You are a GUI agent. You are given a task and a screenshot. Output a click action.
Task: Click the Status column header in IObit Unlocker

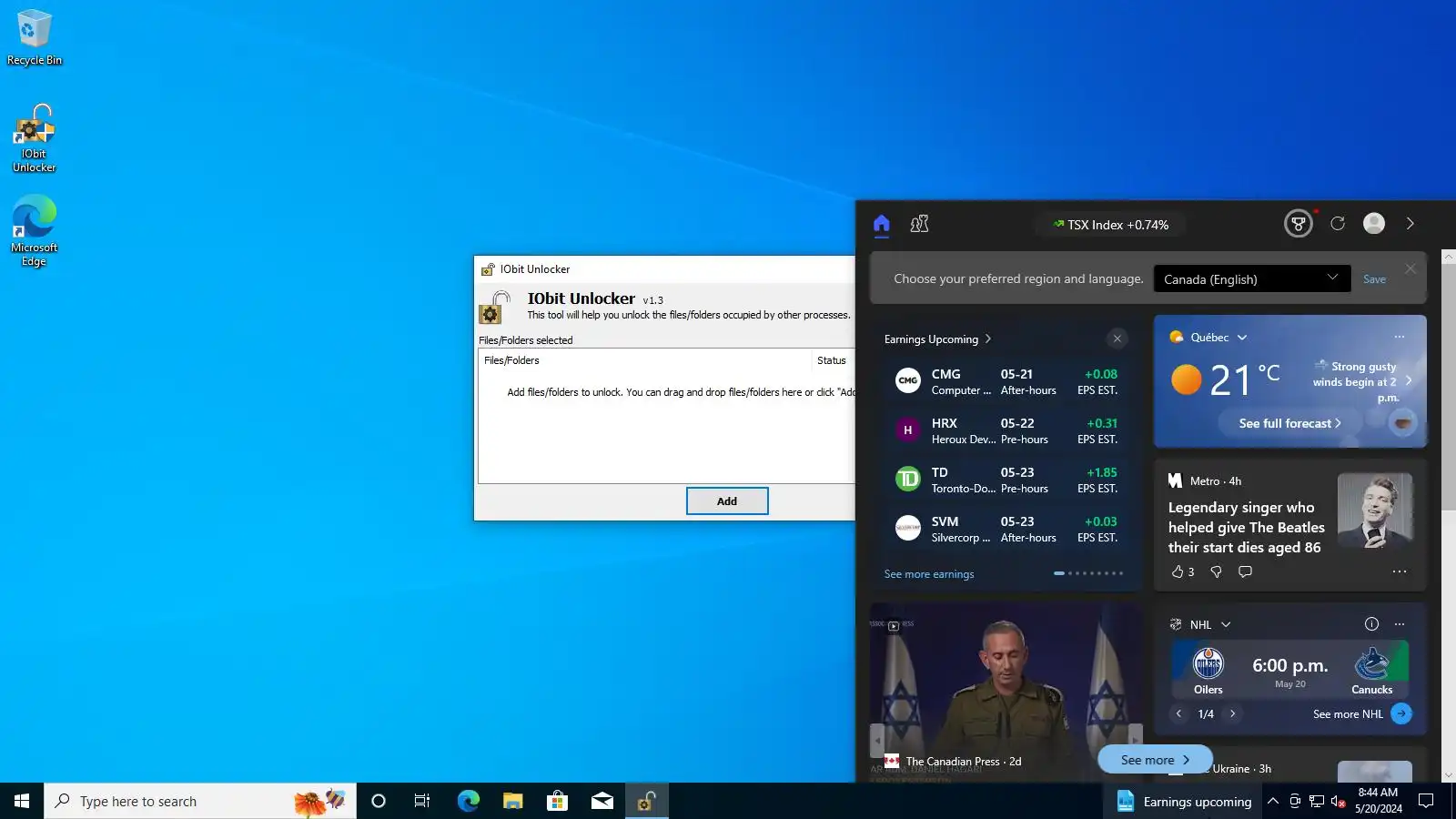[x=832, y=360]
